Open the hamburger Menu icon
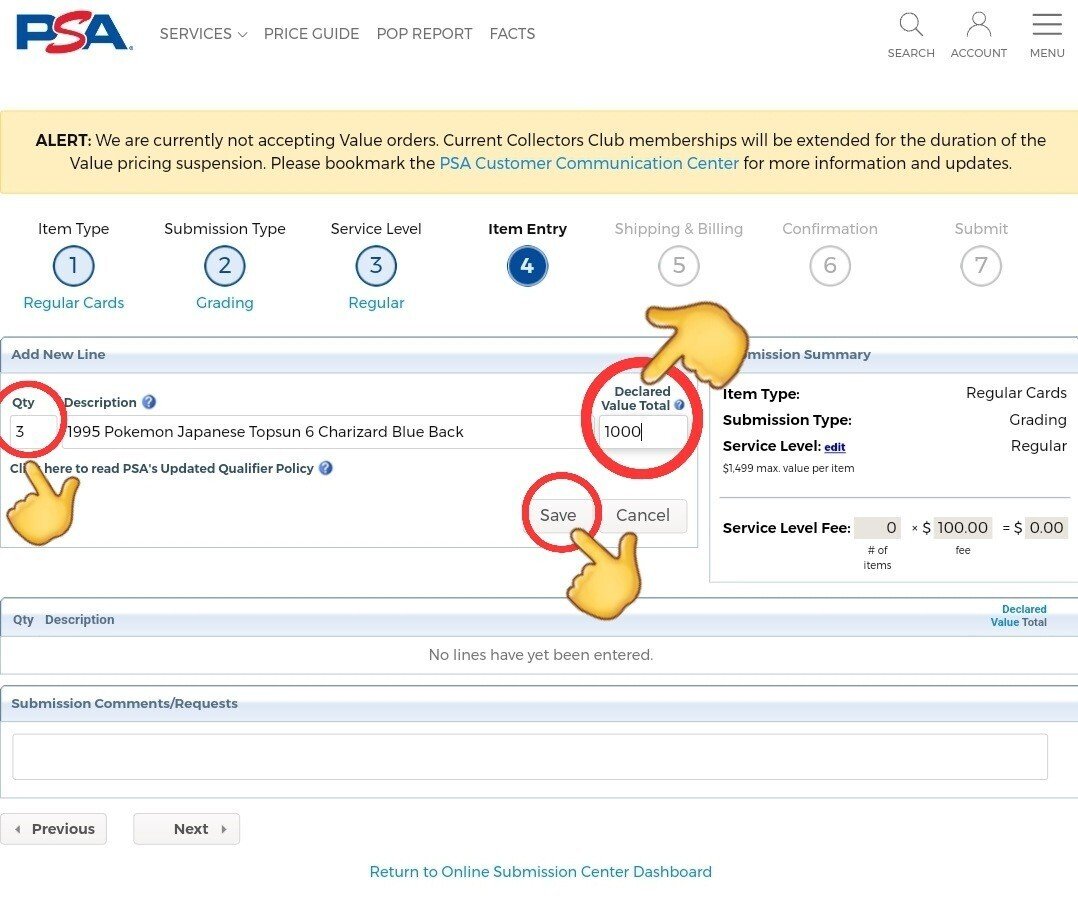This screenshot has height=908, width=1078. tap(1046, 24)
